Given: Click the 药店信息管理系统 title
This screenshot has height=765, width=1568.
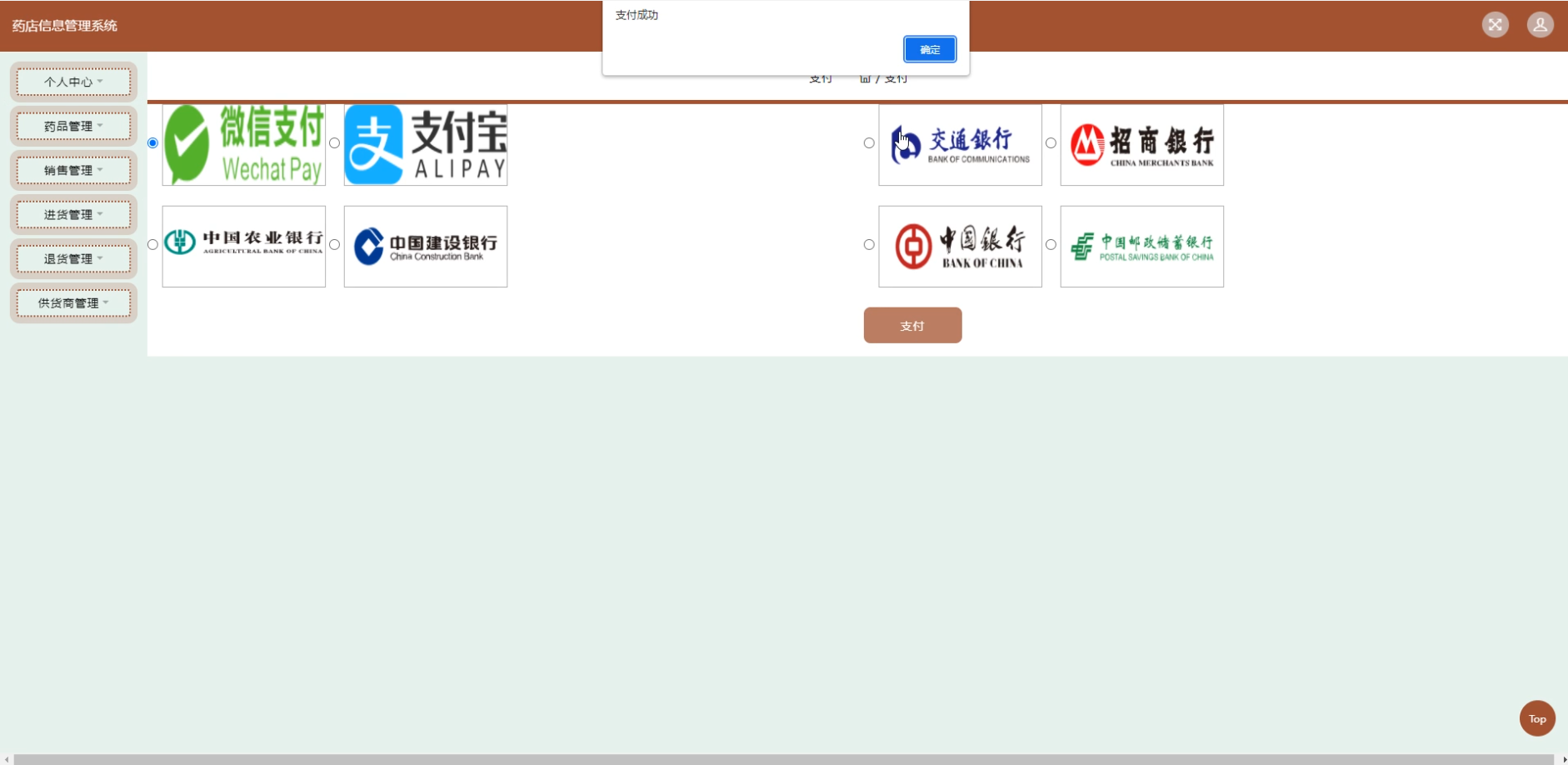Looking at the screenshot, I should pos(65,26).
